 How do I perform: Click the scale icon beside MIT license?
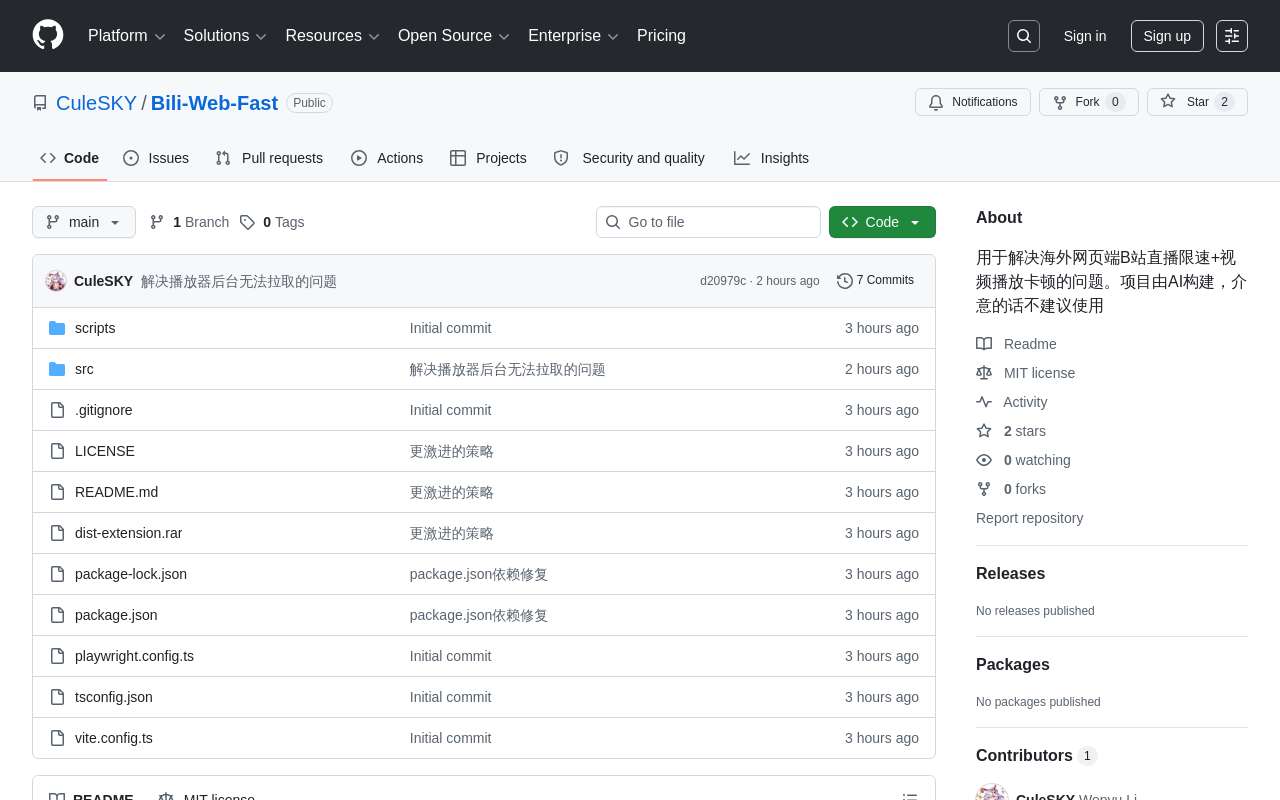click(x=984, y=373)
